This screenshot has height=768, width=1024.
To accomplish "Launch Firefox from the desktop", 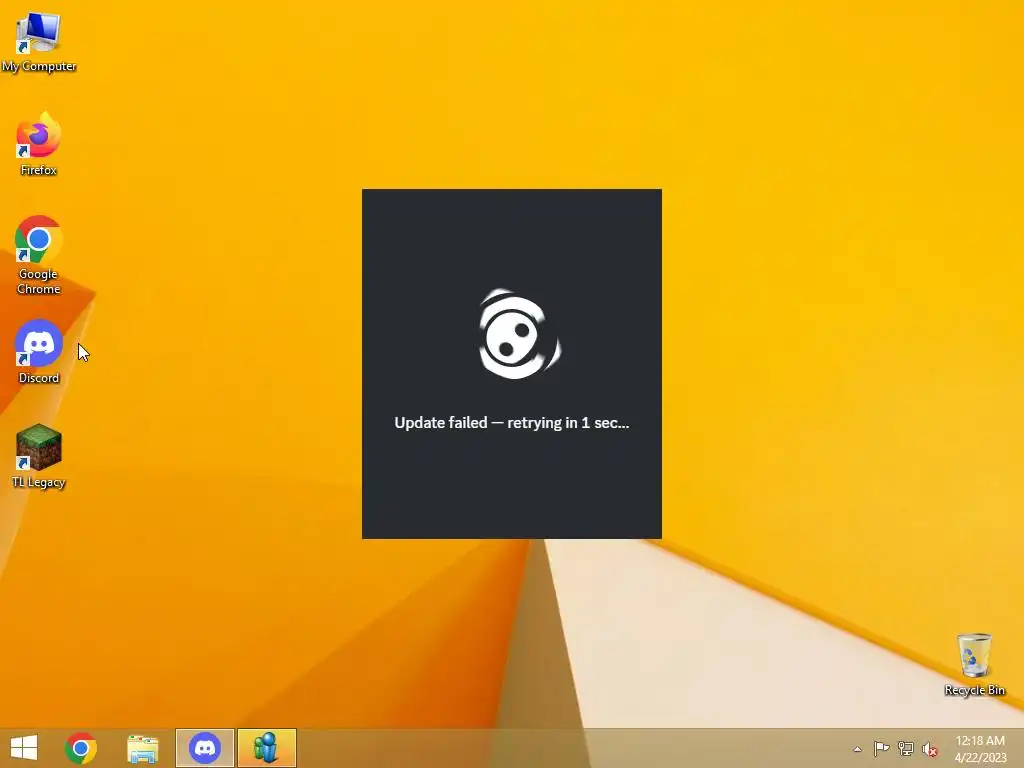I will click(39, 144).
